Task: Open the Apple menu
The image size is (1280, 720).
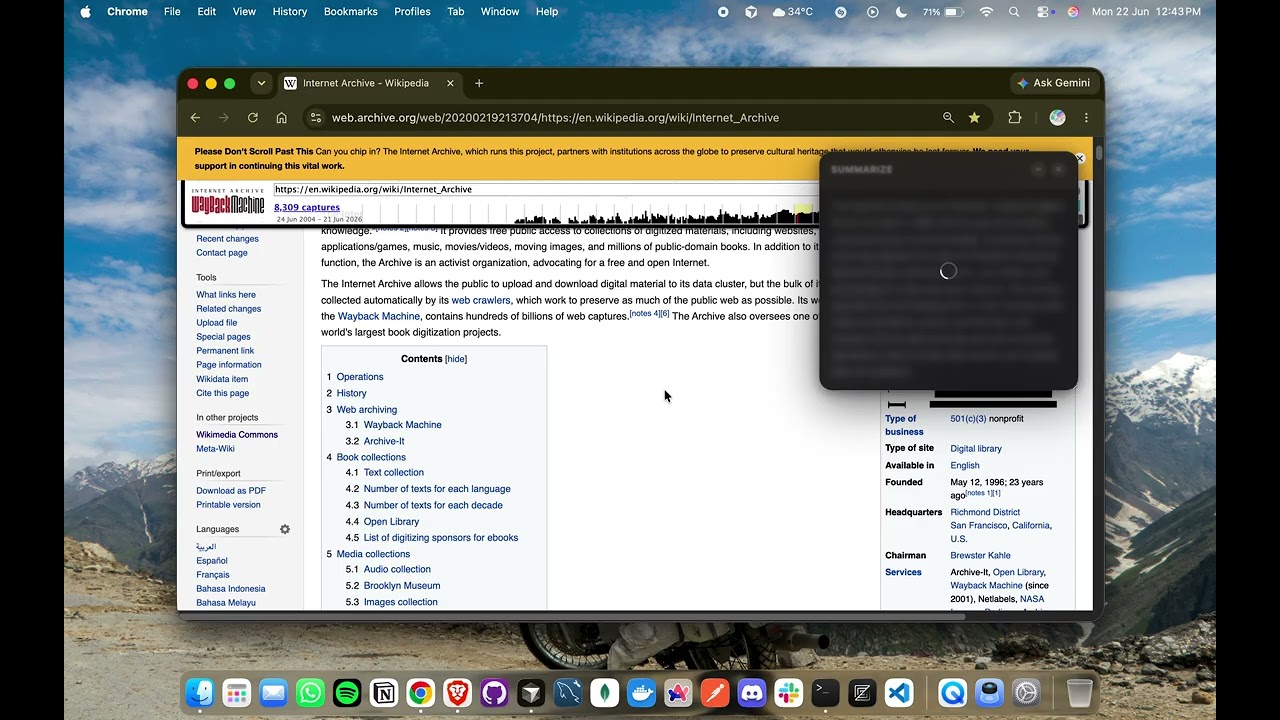Action: click(85, 12)
